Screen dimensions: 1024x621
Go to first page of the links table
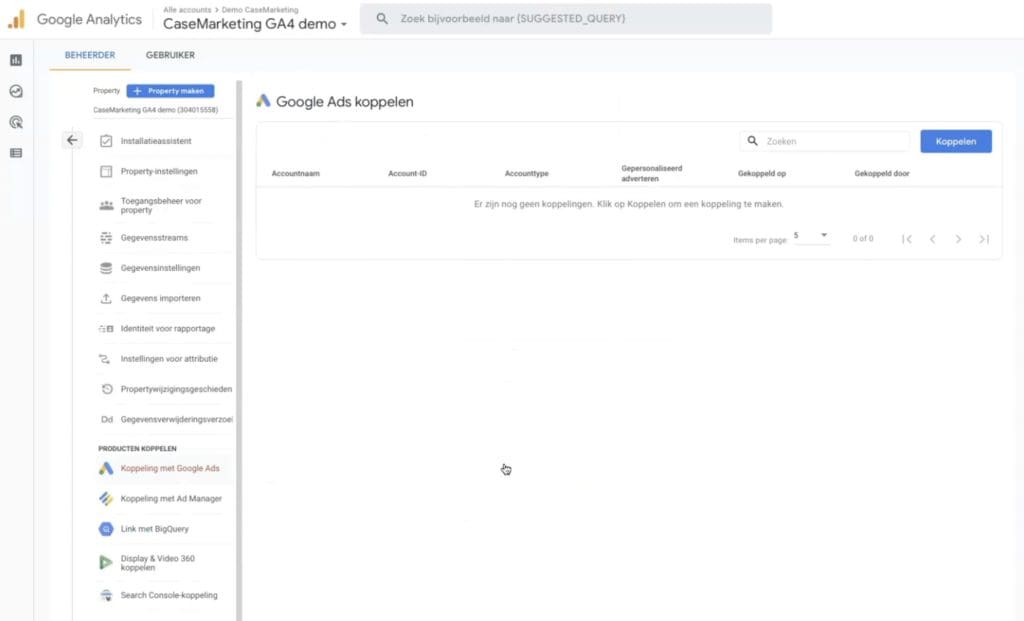point(906,239)
